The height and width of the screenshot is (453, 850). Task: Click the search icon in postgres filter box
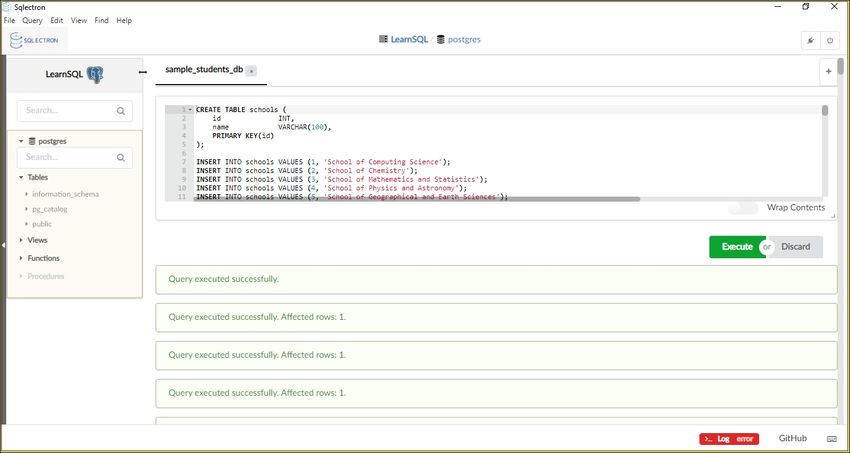coord(120,158)
